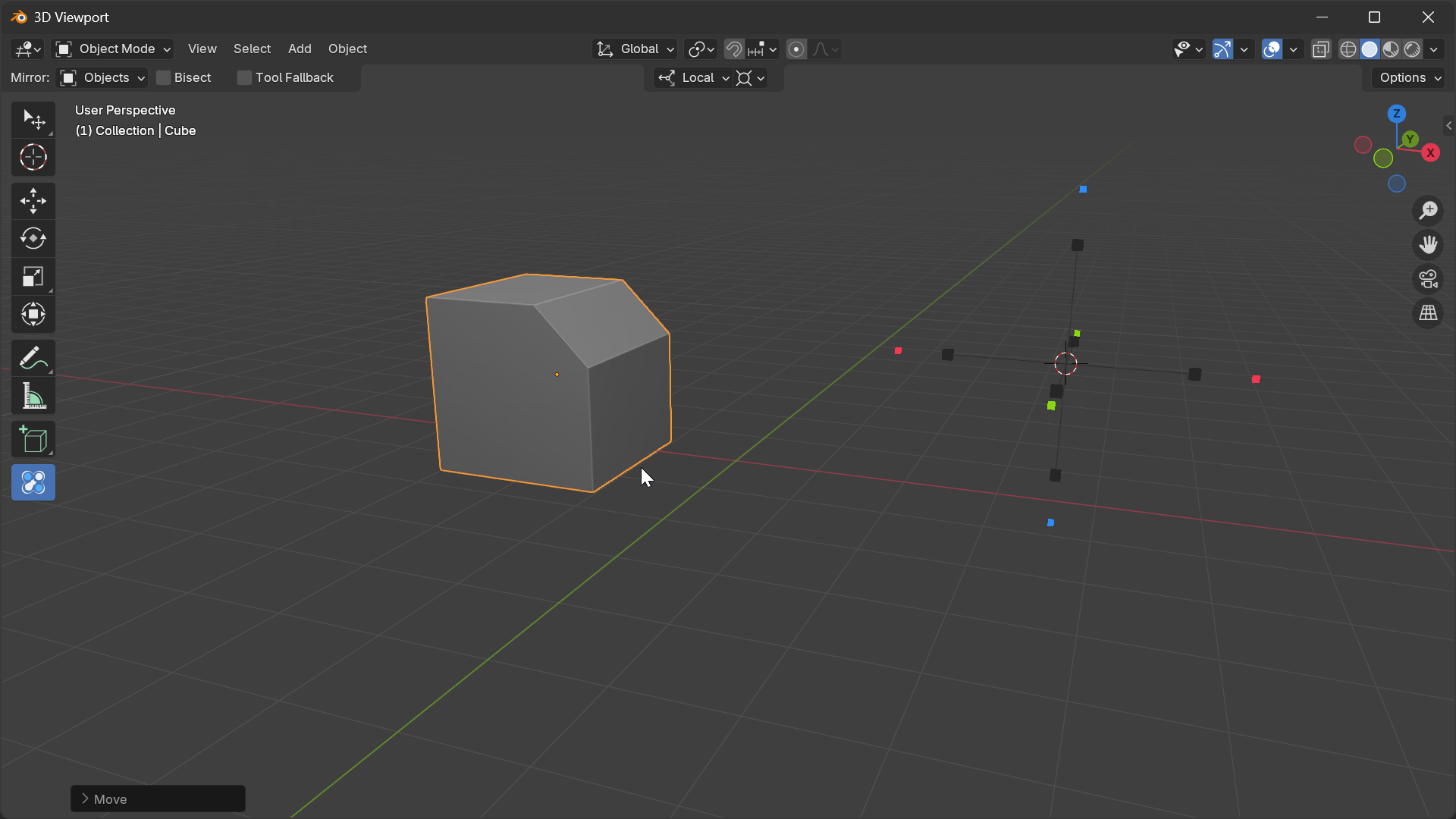Activate the Rotate tool
Image resolution: width=1456 pixels, height=819 pixels.
pyautogui.click(x=33, y=239)
